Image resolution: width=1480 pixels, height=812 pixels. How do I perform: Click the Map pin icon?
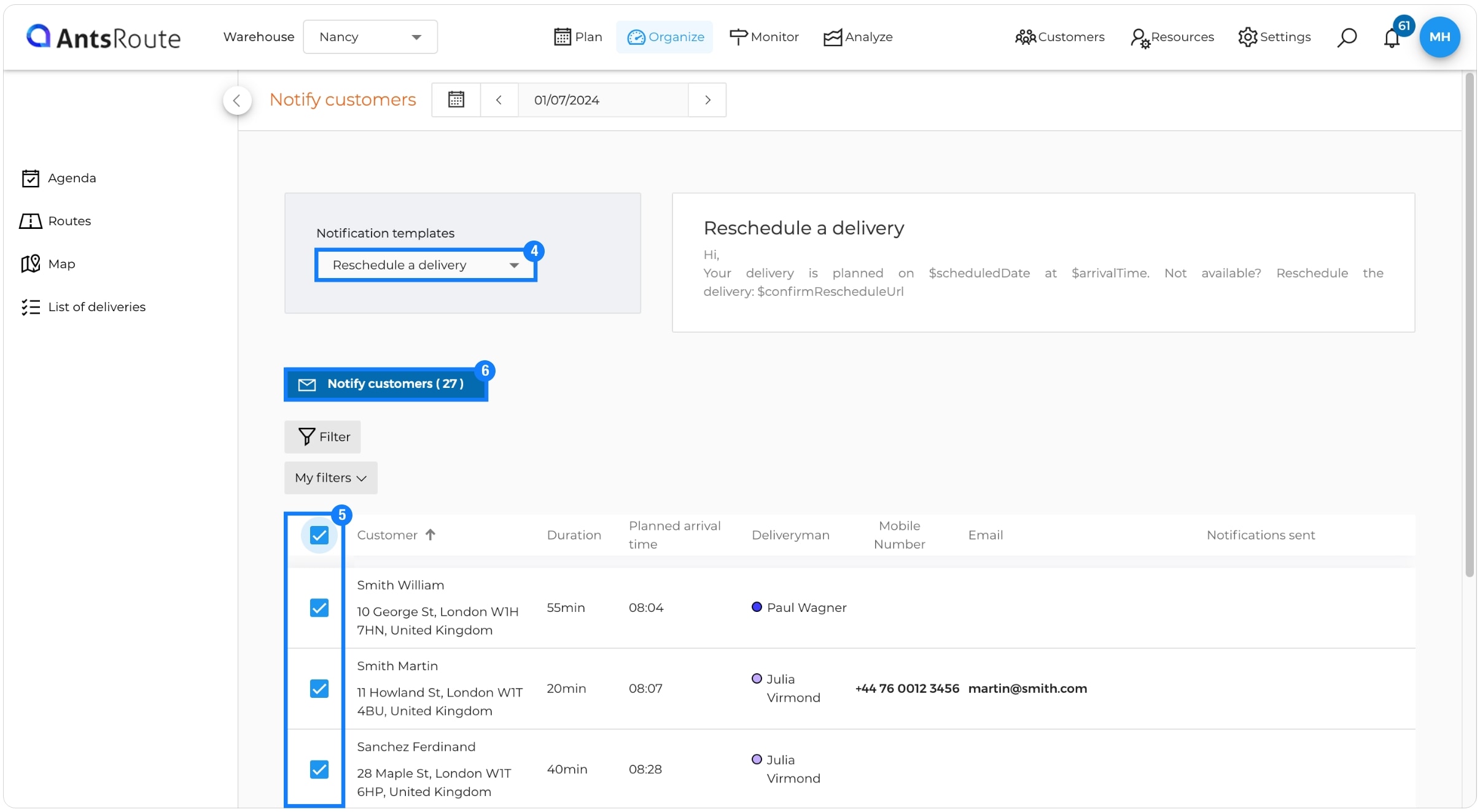click(30, 264)
